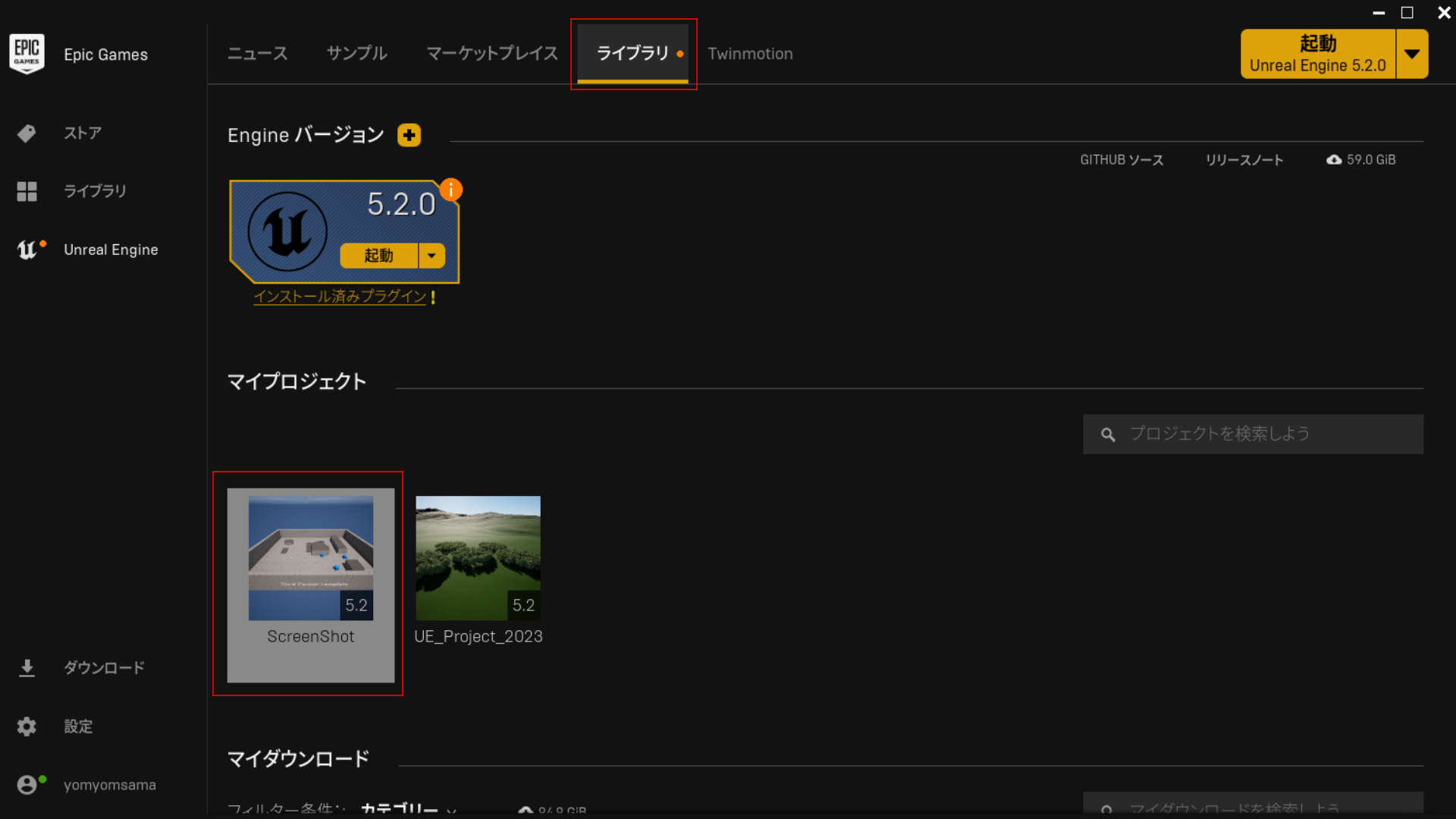
Task: Launch Unreal Engine 5.2.0 from top-right button
Action: pos(1317,54)
